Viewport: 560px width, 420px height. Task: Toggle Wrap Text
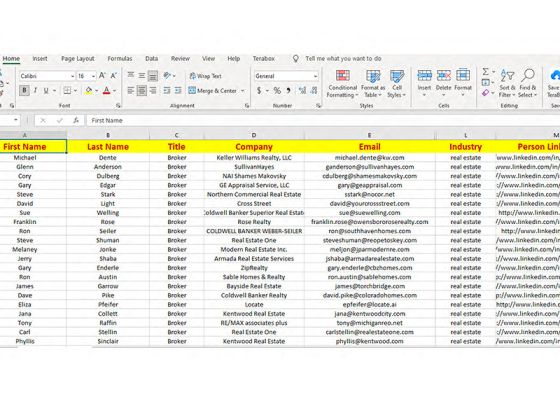point(205,76)
